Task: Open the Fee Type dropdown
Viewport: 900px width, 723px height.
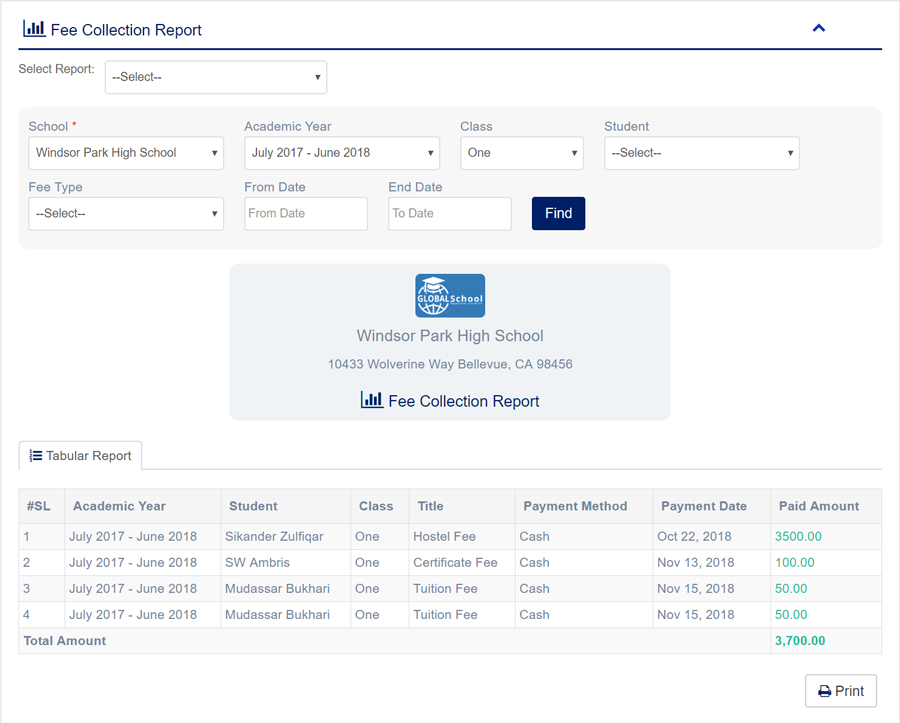Action: tap(126, 213)
